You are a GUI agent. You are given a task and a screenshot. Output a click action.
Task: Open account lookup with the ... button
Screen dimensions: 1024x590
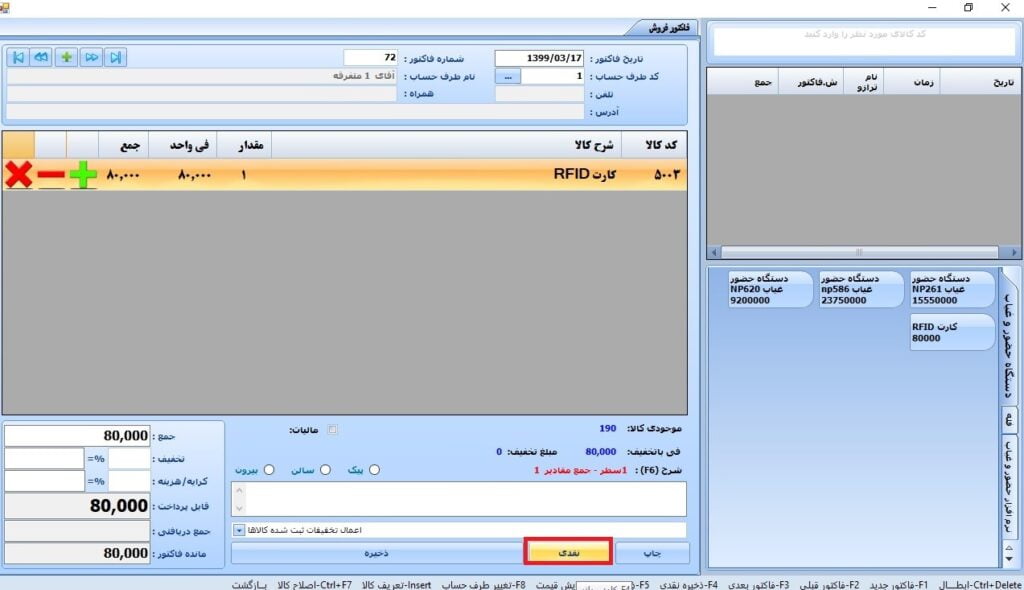pos(507,76)
